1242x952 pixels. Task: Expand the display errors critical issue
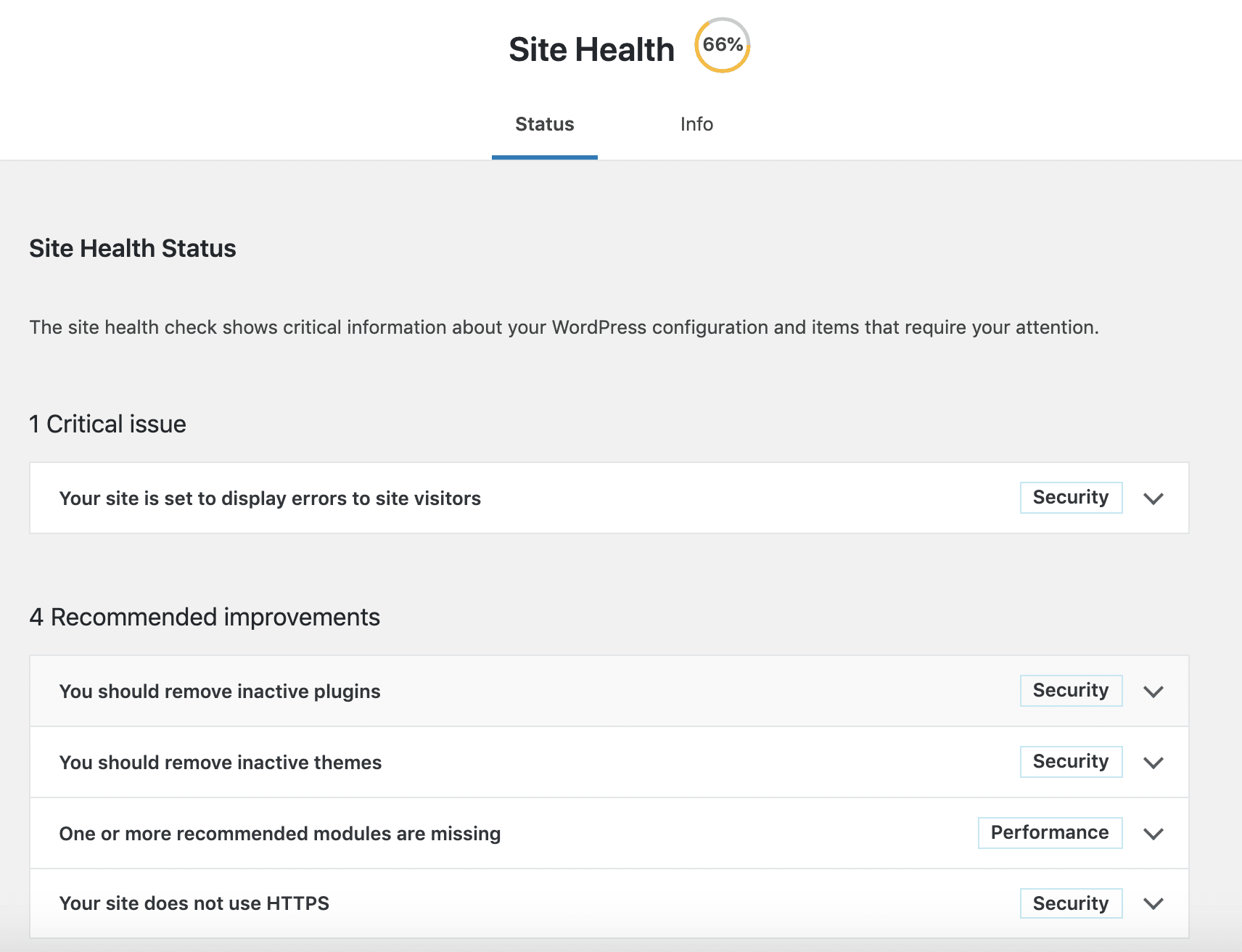(x=1153, y=498)
